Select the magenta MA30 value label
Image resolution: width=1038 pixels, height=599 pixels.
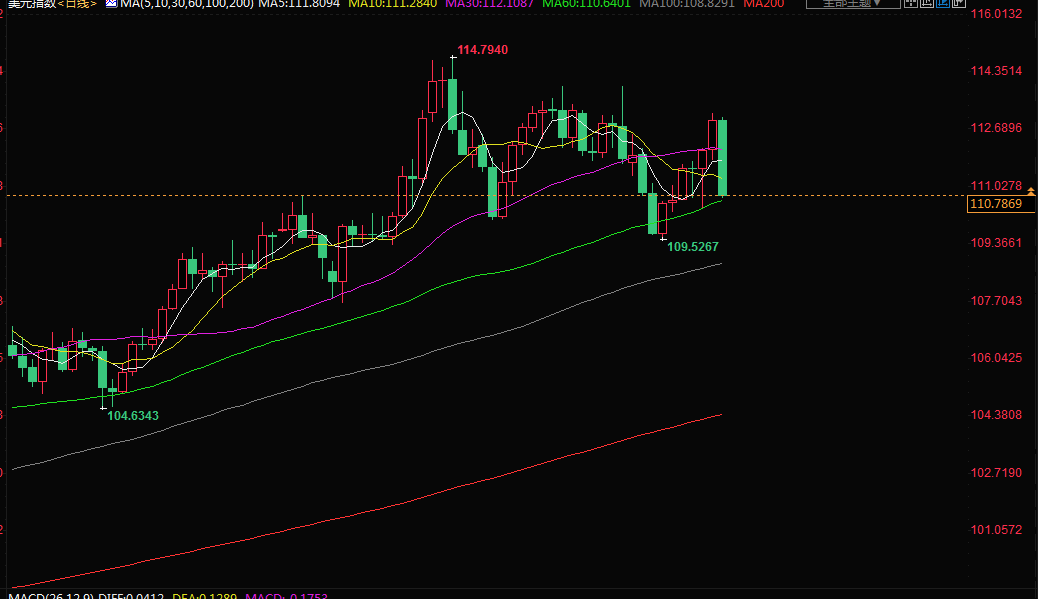coord(488,4)
